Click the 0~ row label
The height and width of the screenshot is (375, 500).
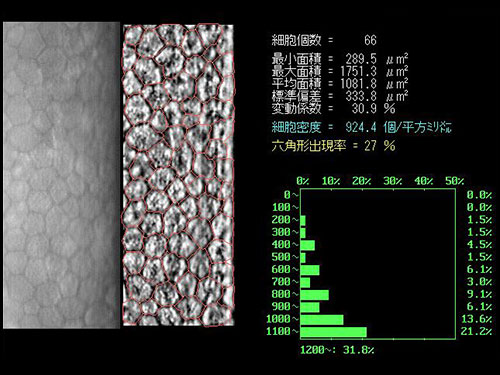291,195
